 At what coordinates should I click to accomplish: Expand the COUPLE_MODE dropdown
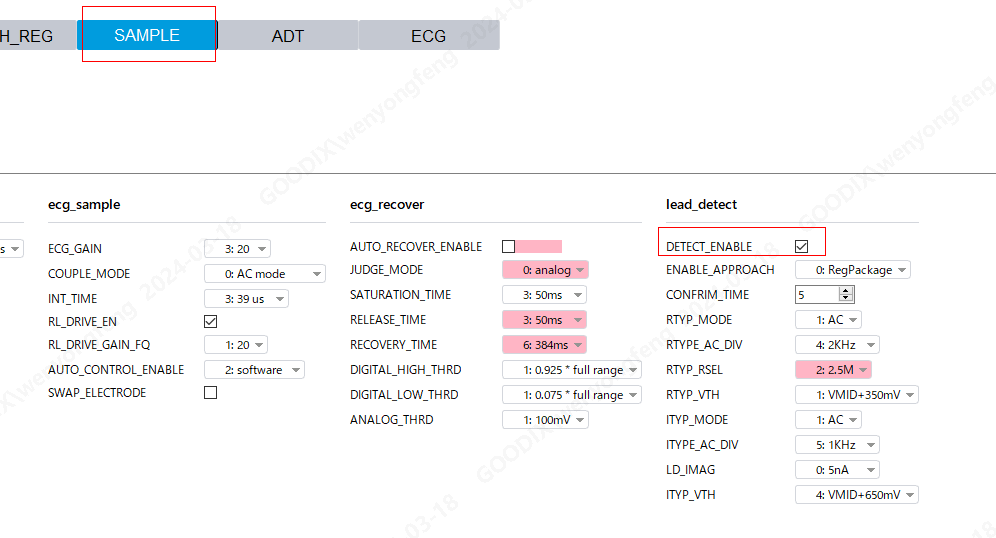tap(264, 274)
